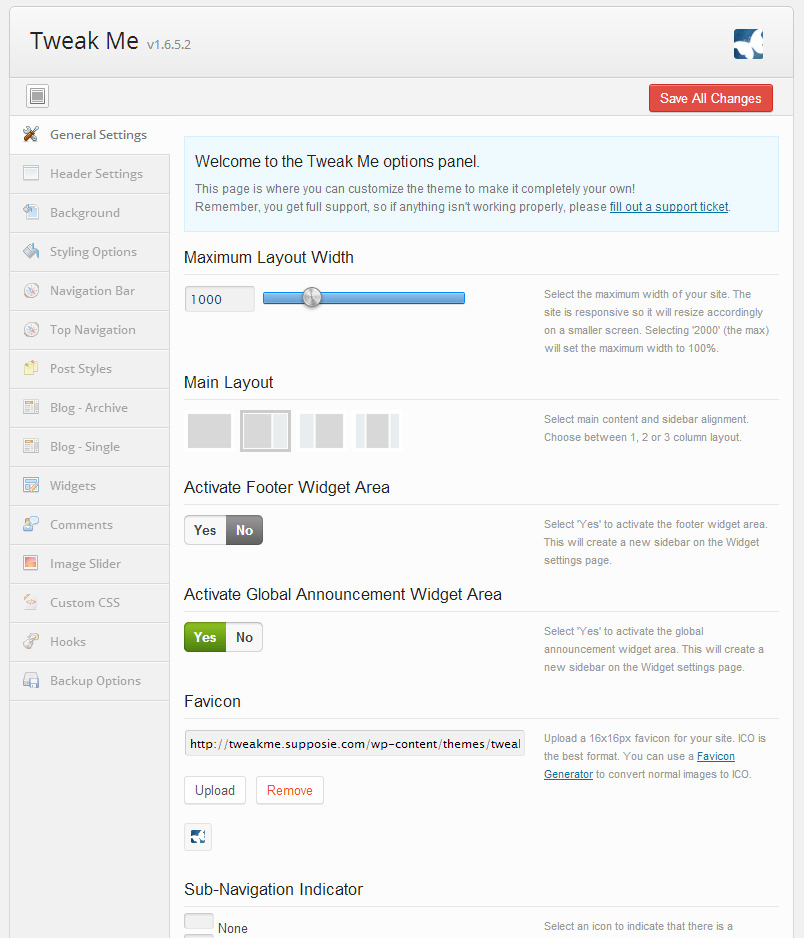The image size is (804, 938).
Task: Set Activate Footer Widget Area to Yes
Action: 205,530
